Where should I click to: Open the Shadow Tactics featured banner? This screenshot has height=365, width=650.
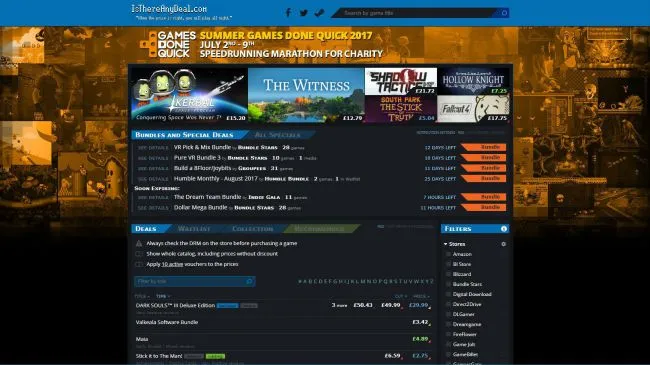[400, 81]
